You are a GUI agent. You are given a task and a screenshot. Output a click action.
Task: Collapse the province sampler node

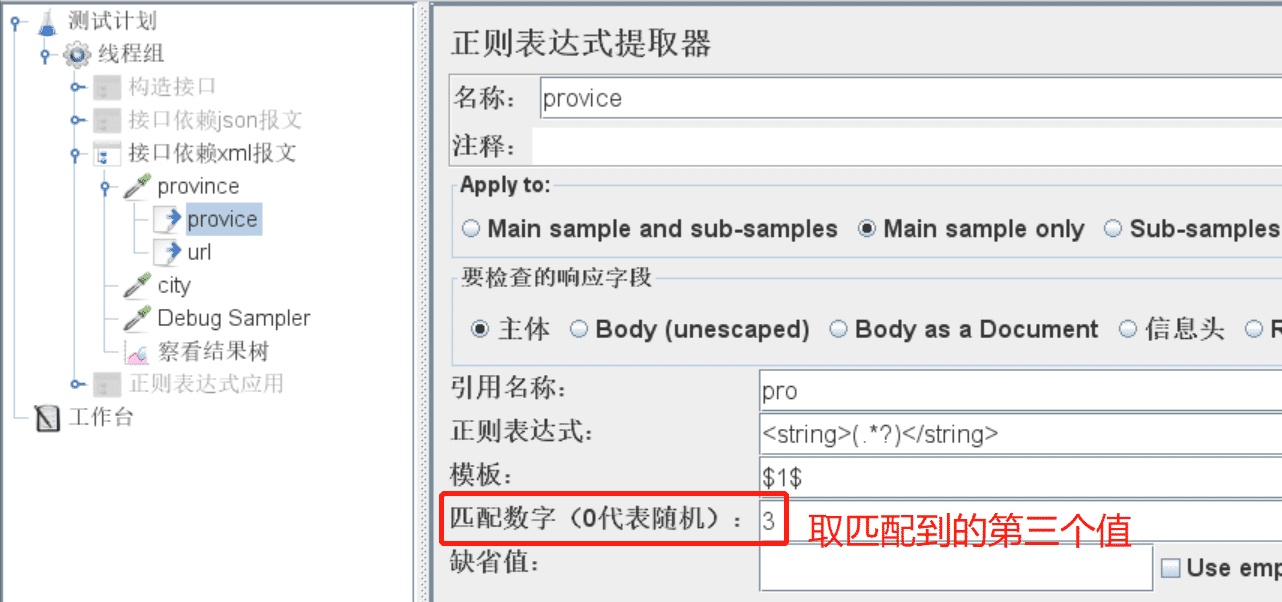pos(107,187)
